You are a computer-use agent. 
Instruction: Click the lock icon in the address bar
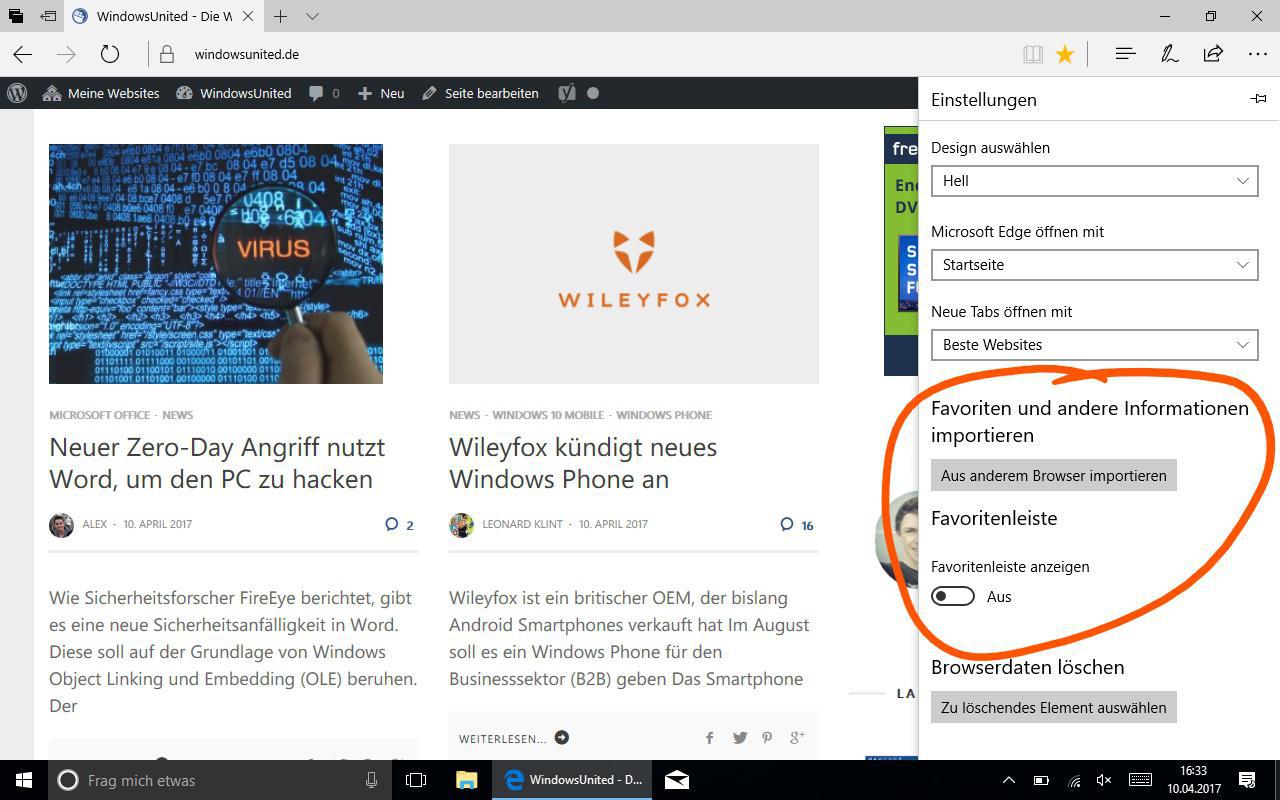(167, 54)
